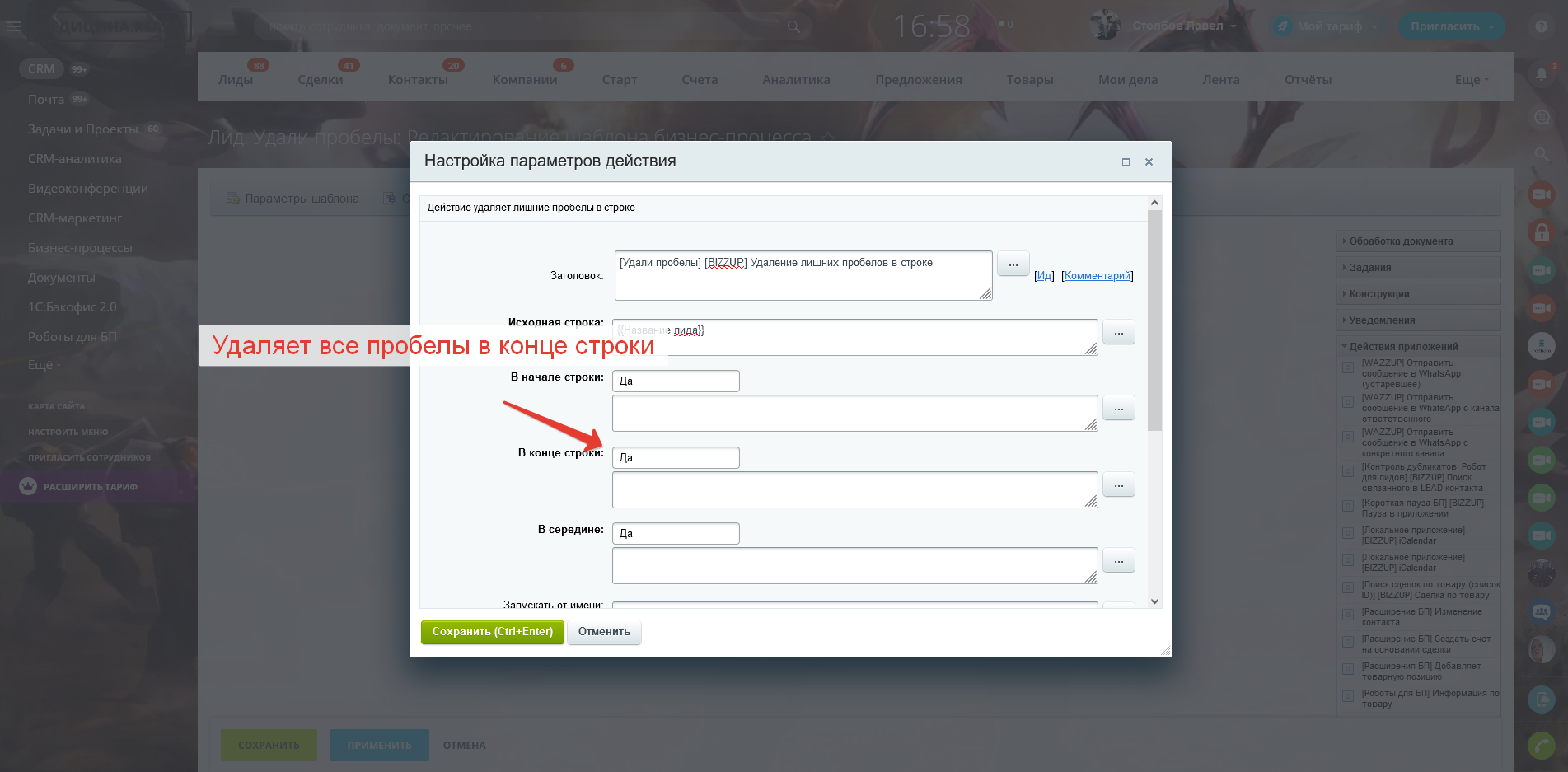
Task: Open the notifications bell
Action: pyautogui.click(x=1541, y=73)
